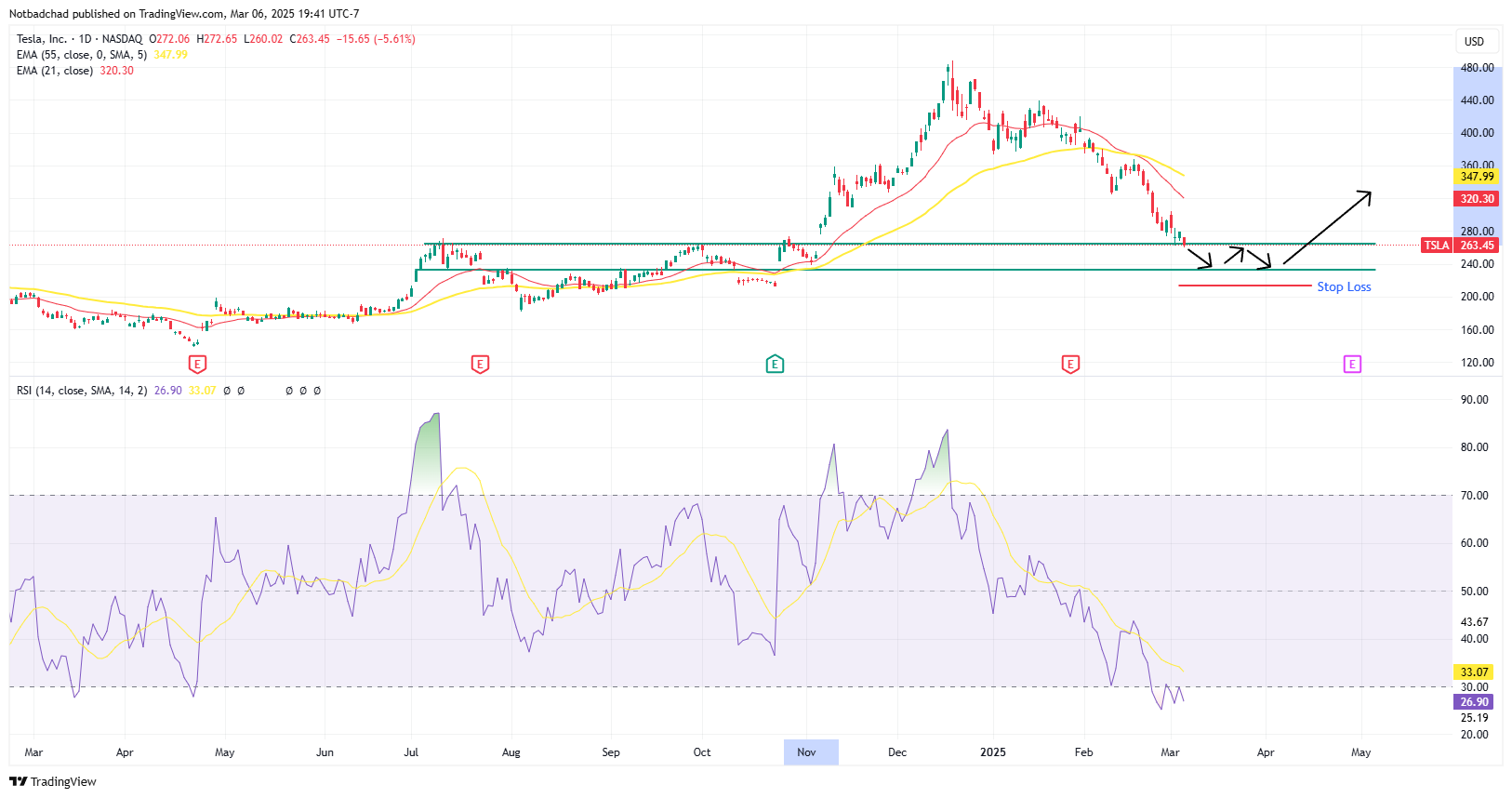1512x798 pixels.
Task: Click the red earnings marker below May 2024
Action: coord(197,364)
